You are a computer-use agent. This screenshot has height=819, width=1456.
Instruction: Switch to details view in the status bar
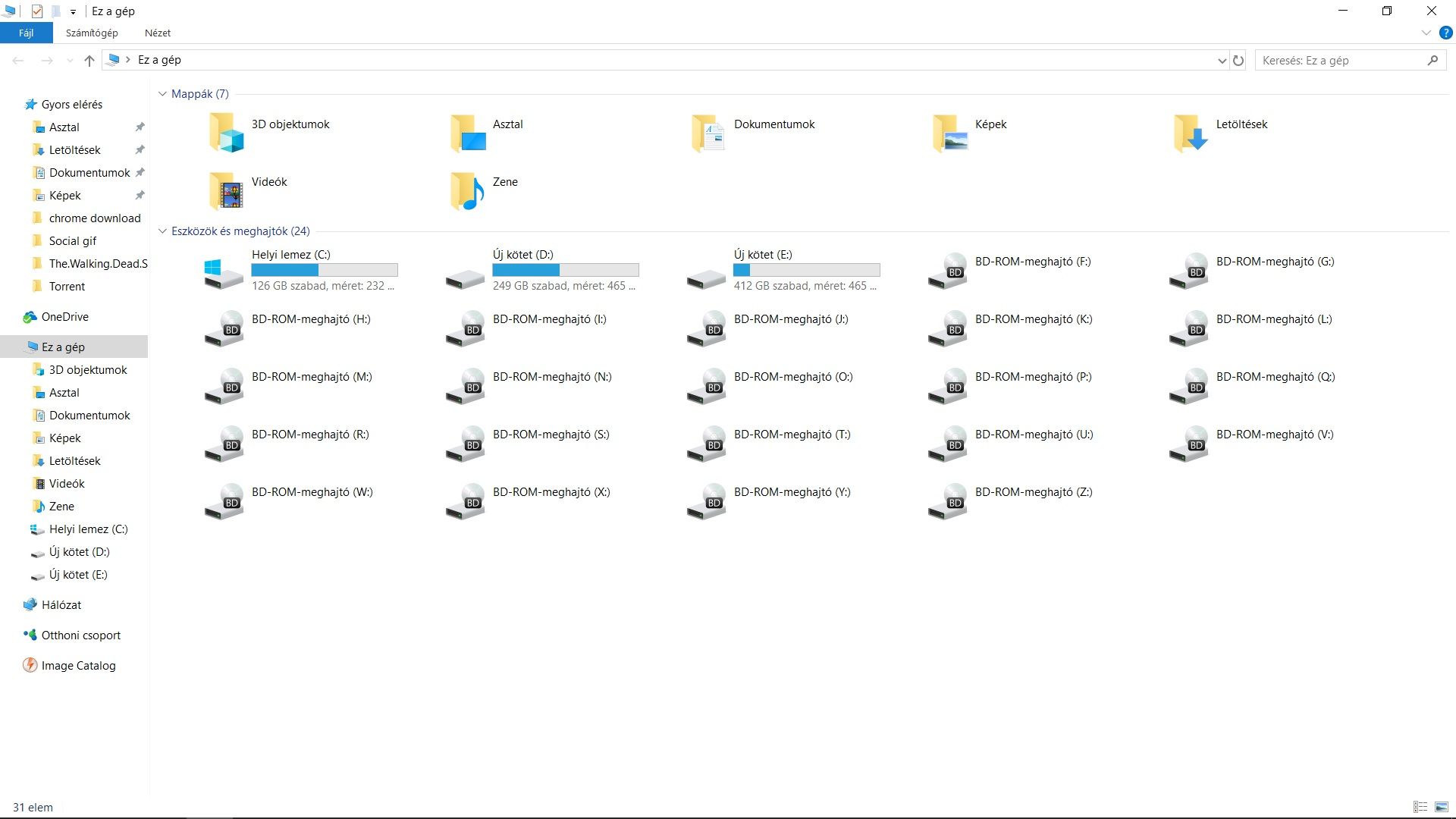coord(1420,807)
